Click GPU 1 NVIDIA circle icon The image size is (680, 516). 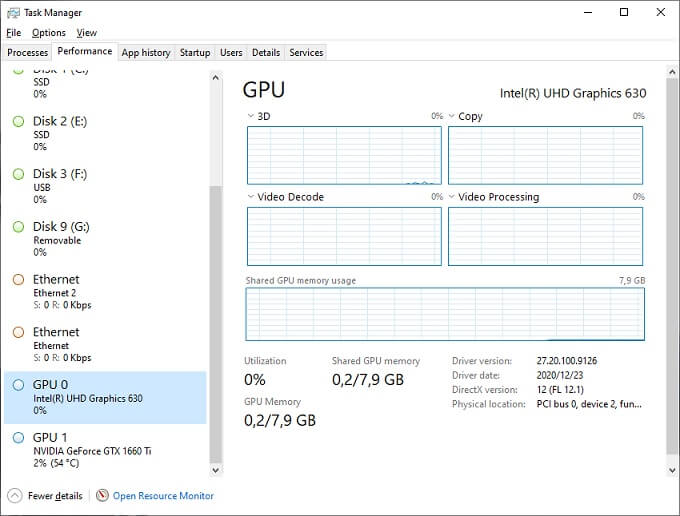point(18,438)
